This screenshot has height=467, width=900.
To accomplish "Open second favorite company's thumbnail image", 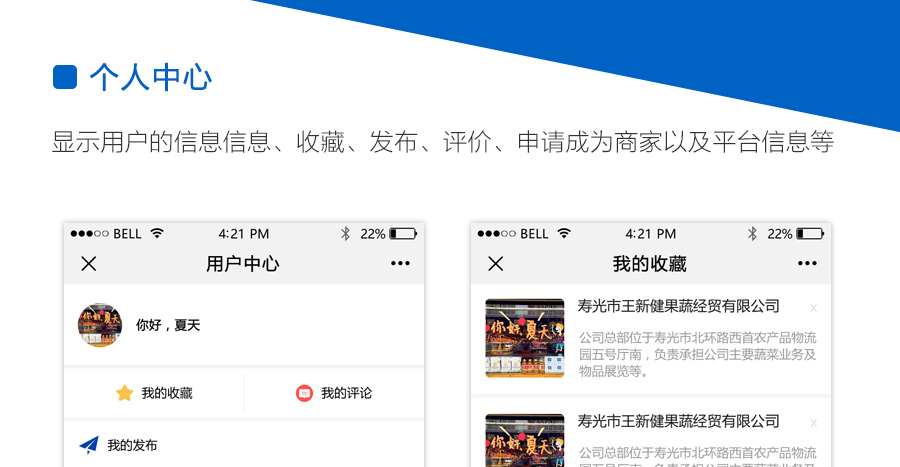I will coord(524,440).
